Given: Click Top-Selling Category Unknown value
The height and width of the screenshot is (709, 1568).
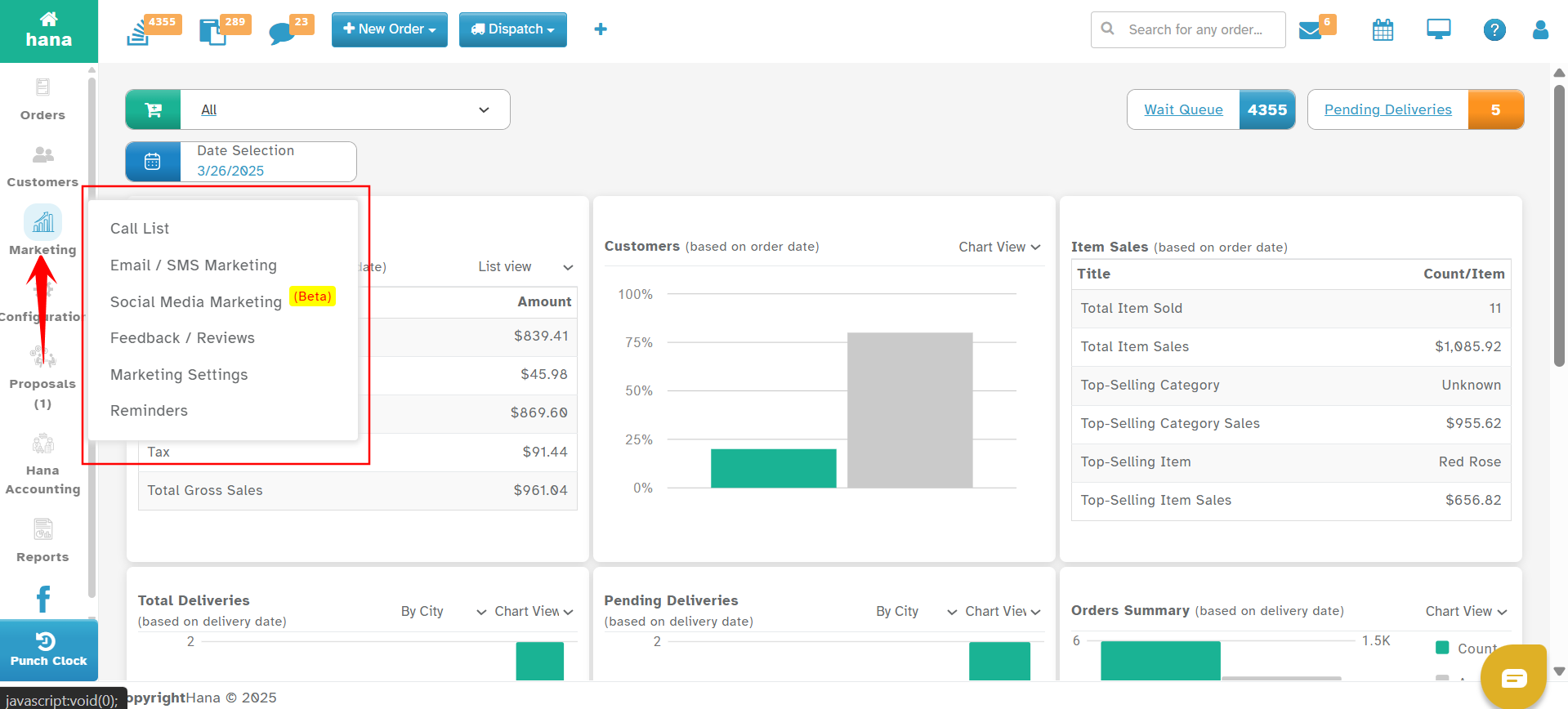Looking at the screenshot, I should pos(1471,385).
